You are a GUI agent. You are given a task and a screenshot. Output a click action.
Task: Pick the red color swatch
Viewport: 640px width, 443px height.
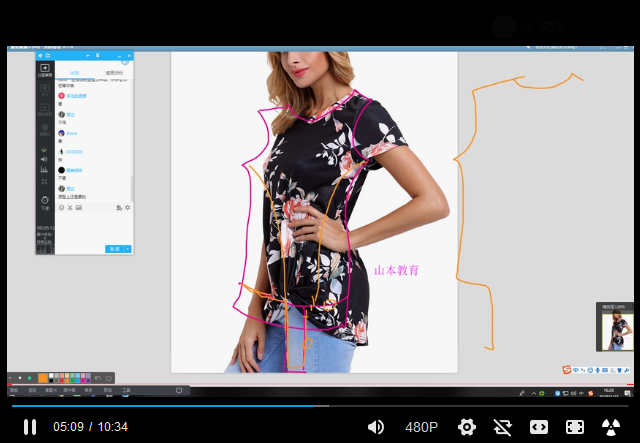pos(62,380)
